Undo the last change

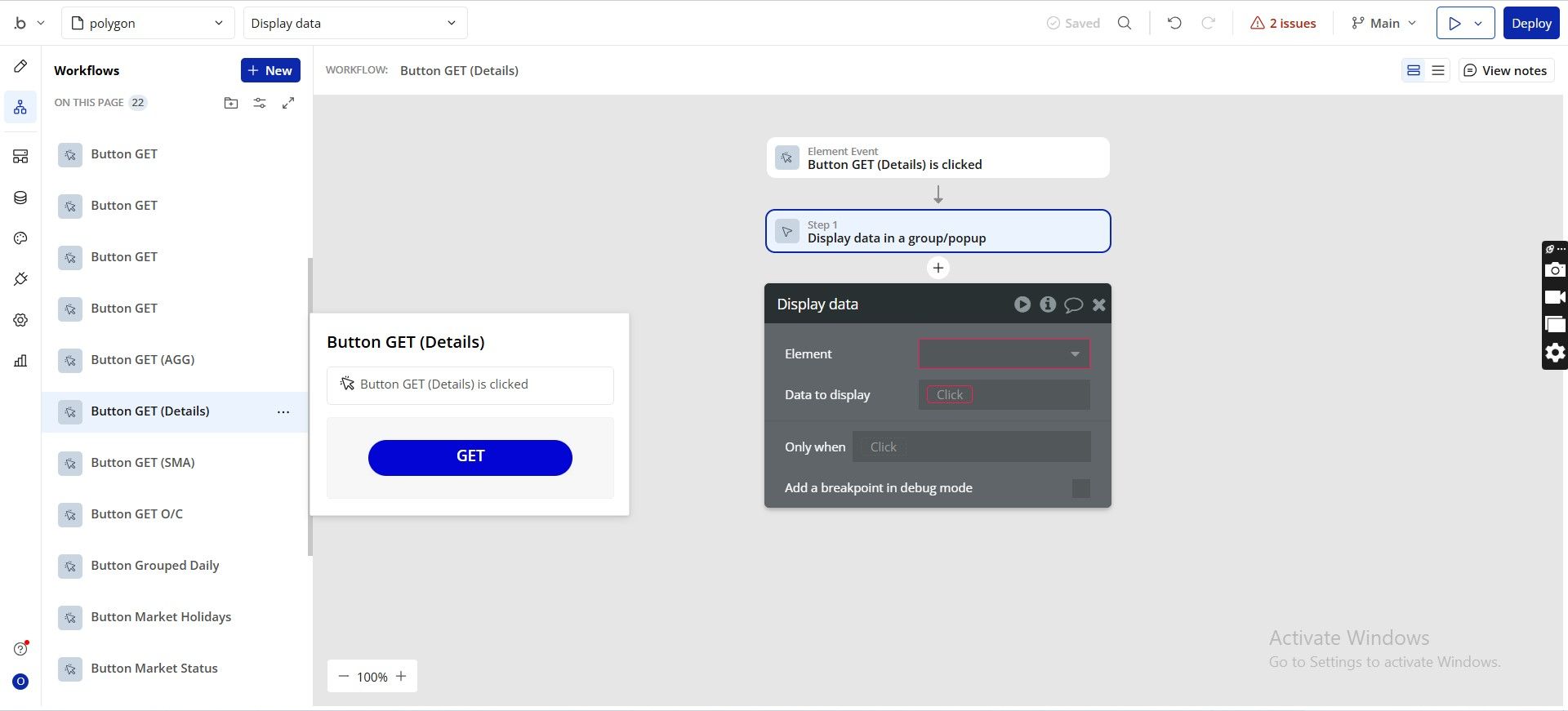click(1174, 23)
